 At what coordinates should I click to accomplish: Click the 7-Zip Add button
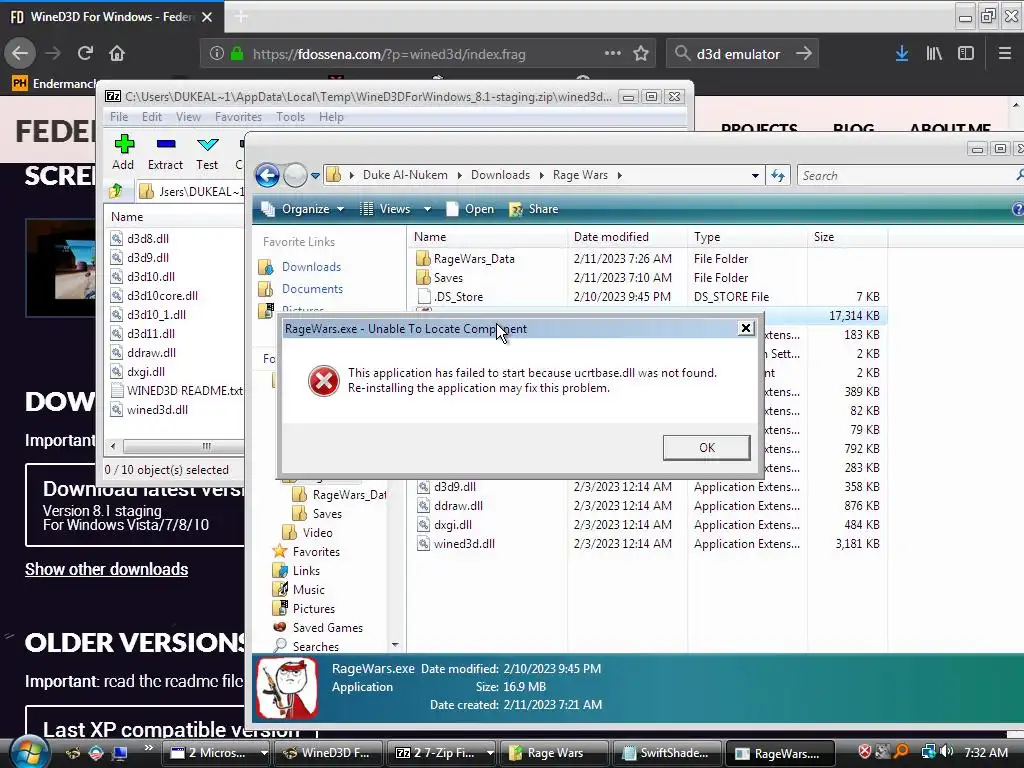click(123, 153)
